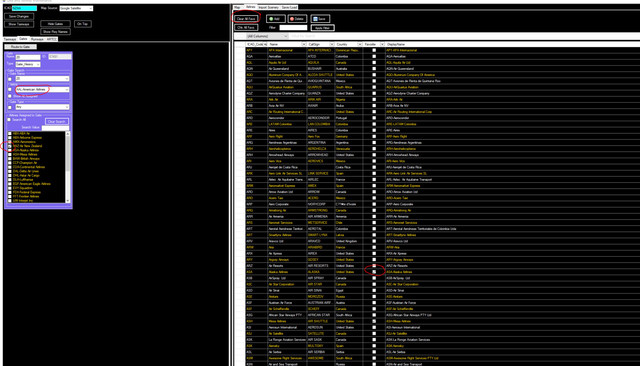
Task: Switch to the Taxiways tab
Action: [x=10, y=39]
